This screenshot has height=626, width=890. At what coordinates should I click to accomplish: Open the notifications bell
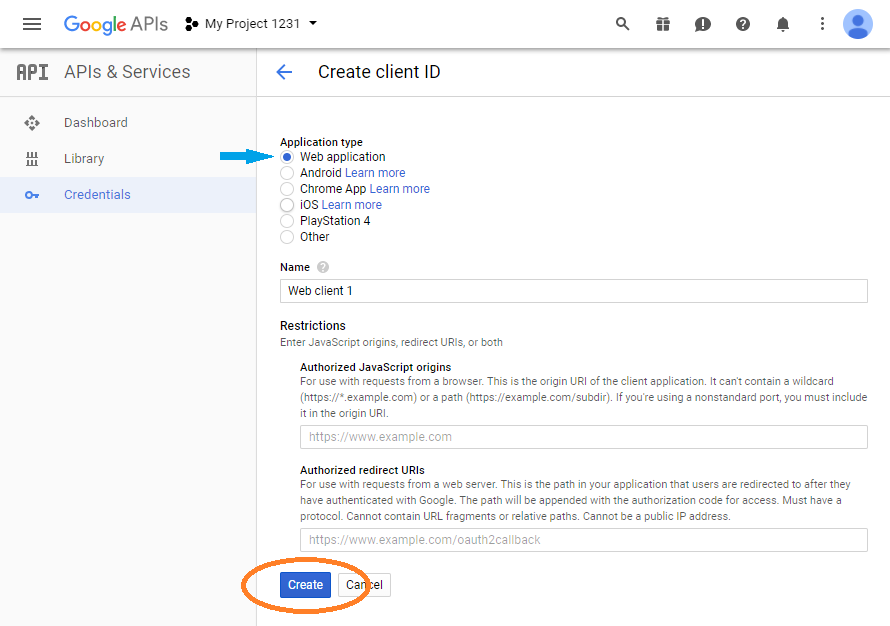point(783,24)
